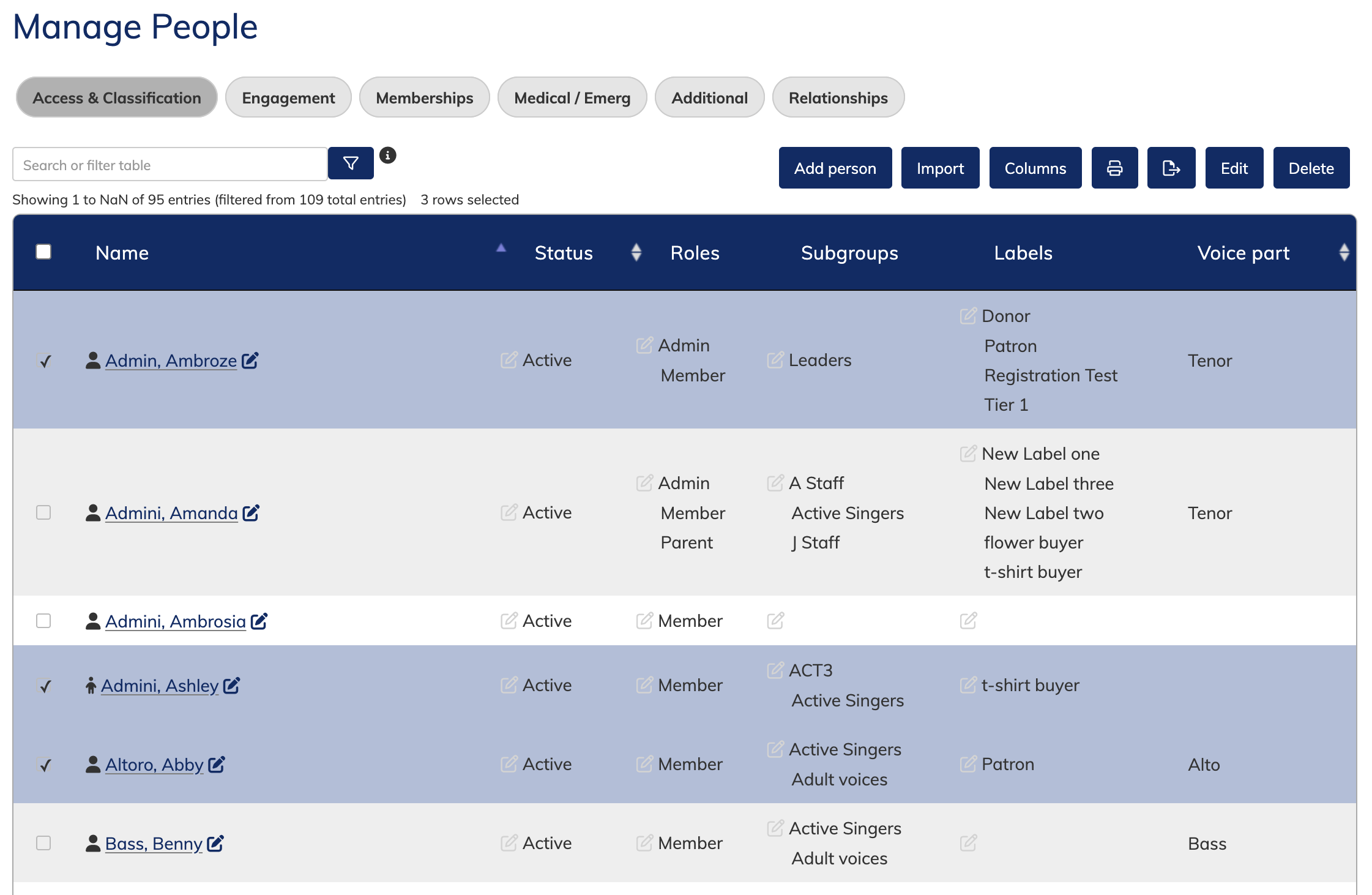
Task: Click the Add person button
Action: 835,168
